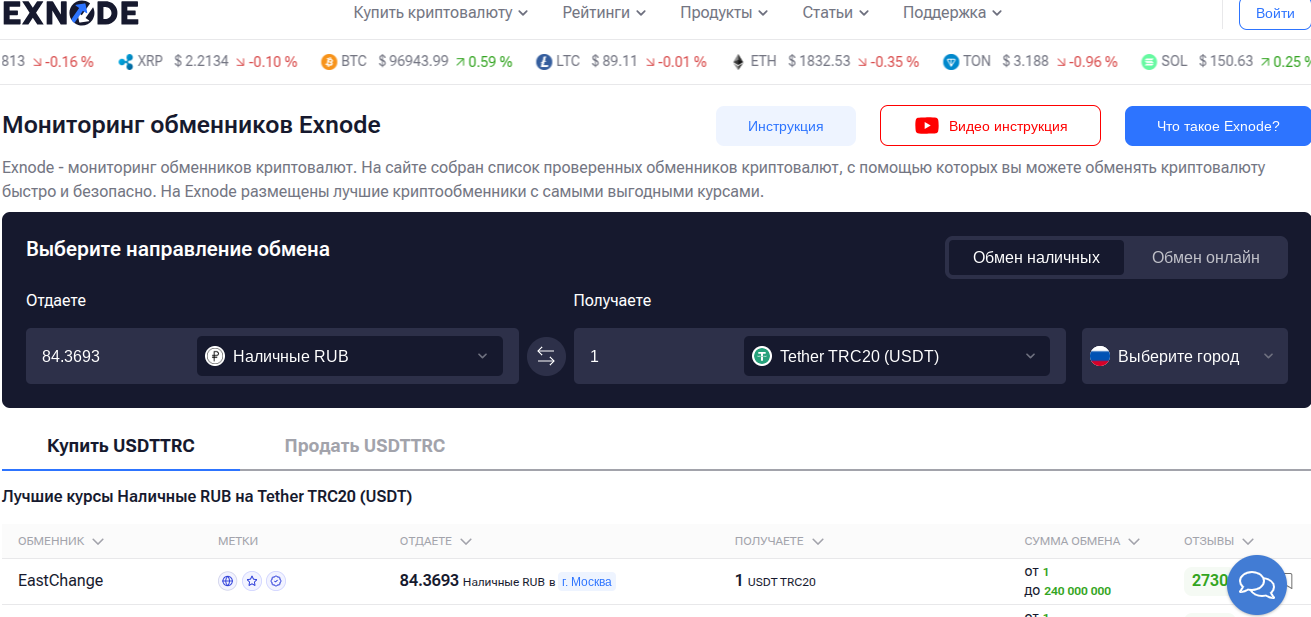Sort by СУММА ОБМЕНА column

[x=1082, y=541]
